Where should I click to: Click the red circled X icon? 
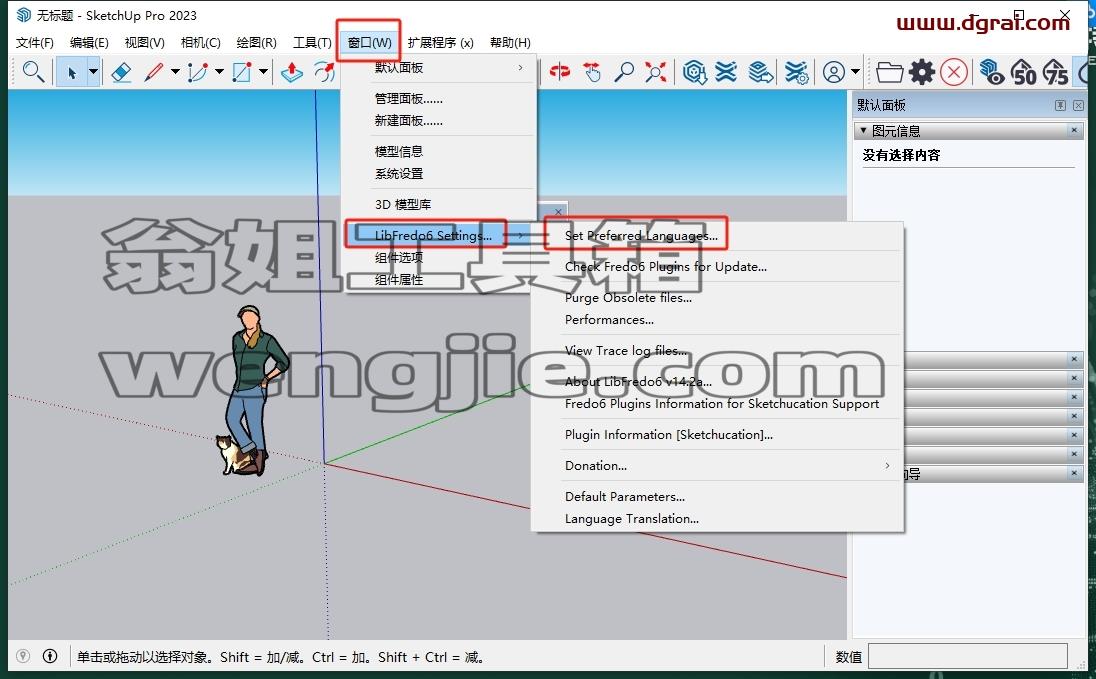pyautogui.click(x=954, y=72)
